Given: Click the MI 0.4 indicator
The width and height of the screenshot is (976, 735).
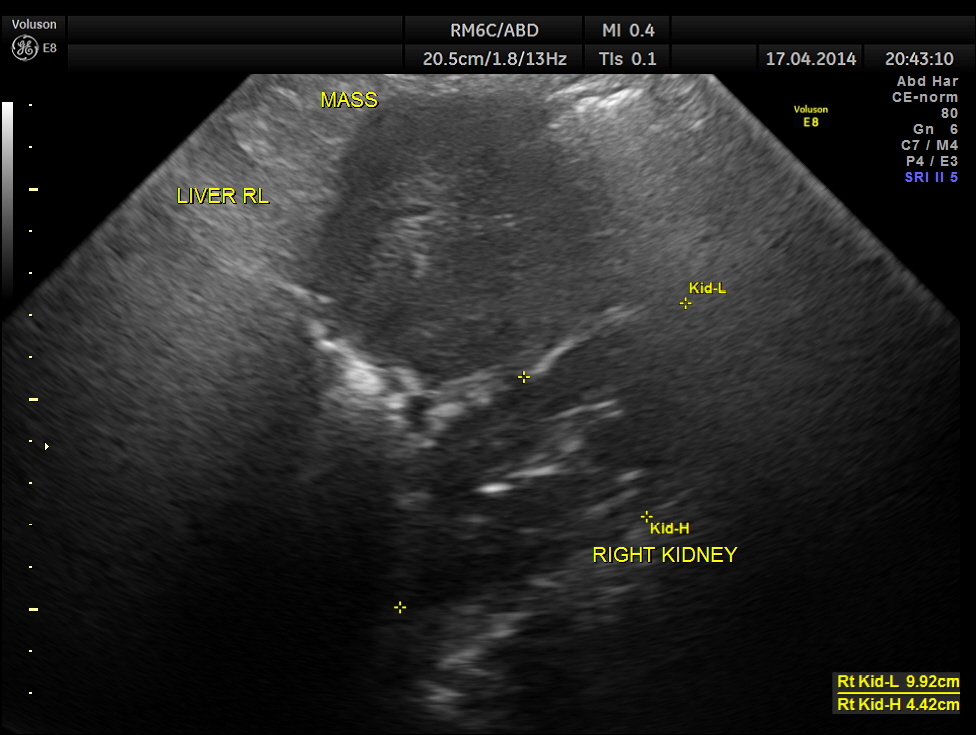Looking at the screenshot, I should [x=627, y=30].
